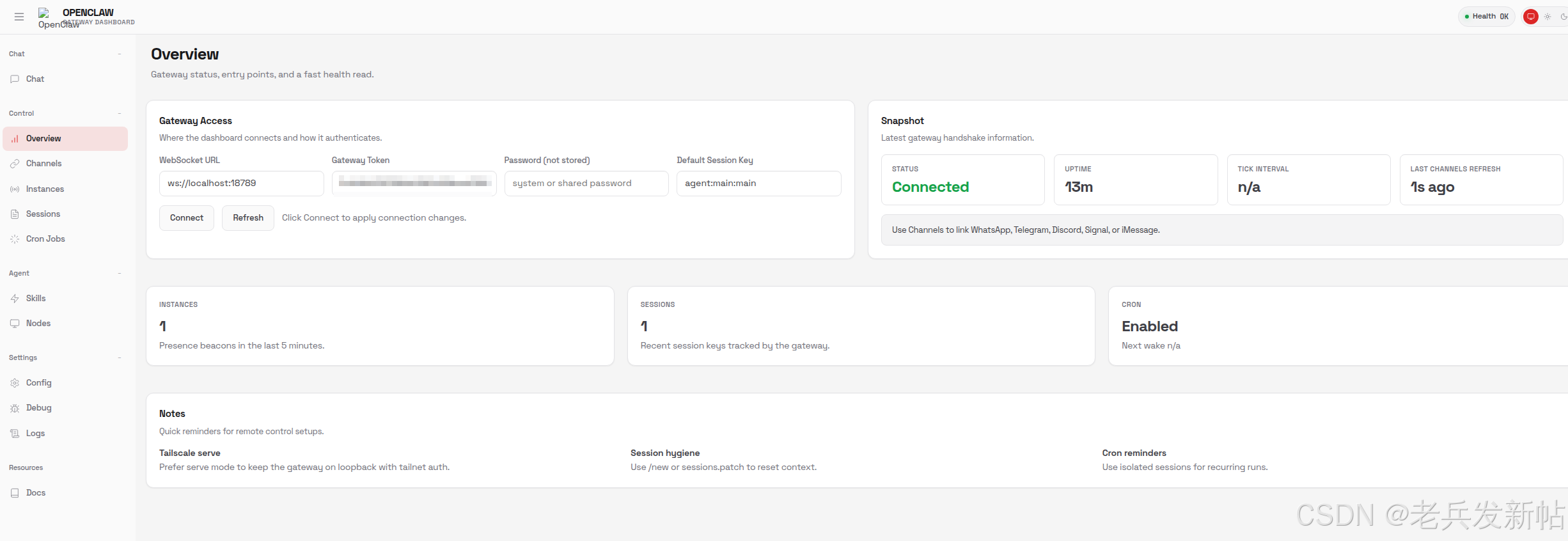
Task: Open Nodes via its monitor icon
Action: point(15,324)
